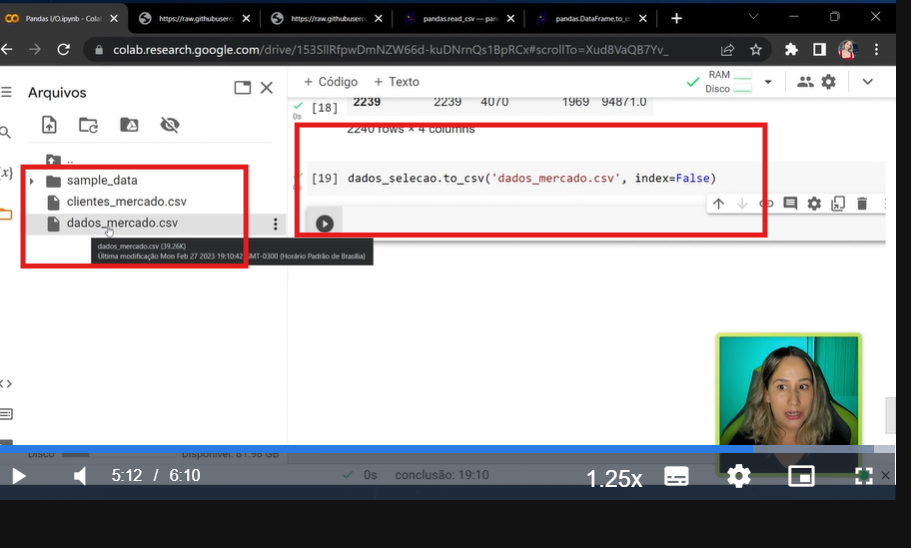Viewport: 912px width, 548px height.
Task: Play the video
Action: (18, 476)
